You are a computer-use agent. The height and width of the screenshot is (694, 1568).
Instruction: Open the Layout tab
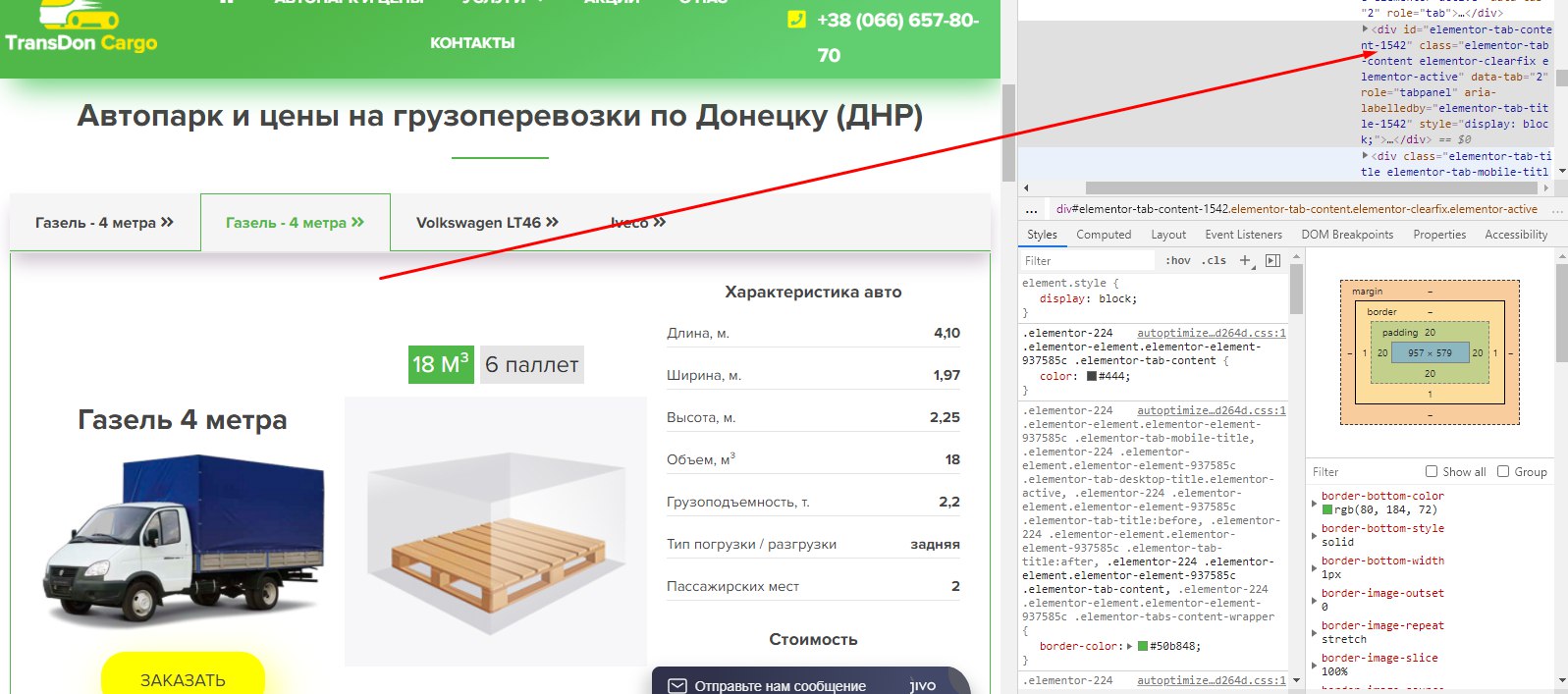point(1168,235)
